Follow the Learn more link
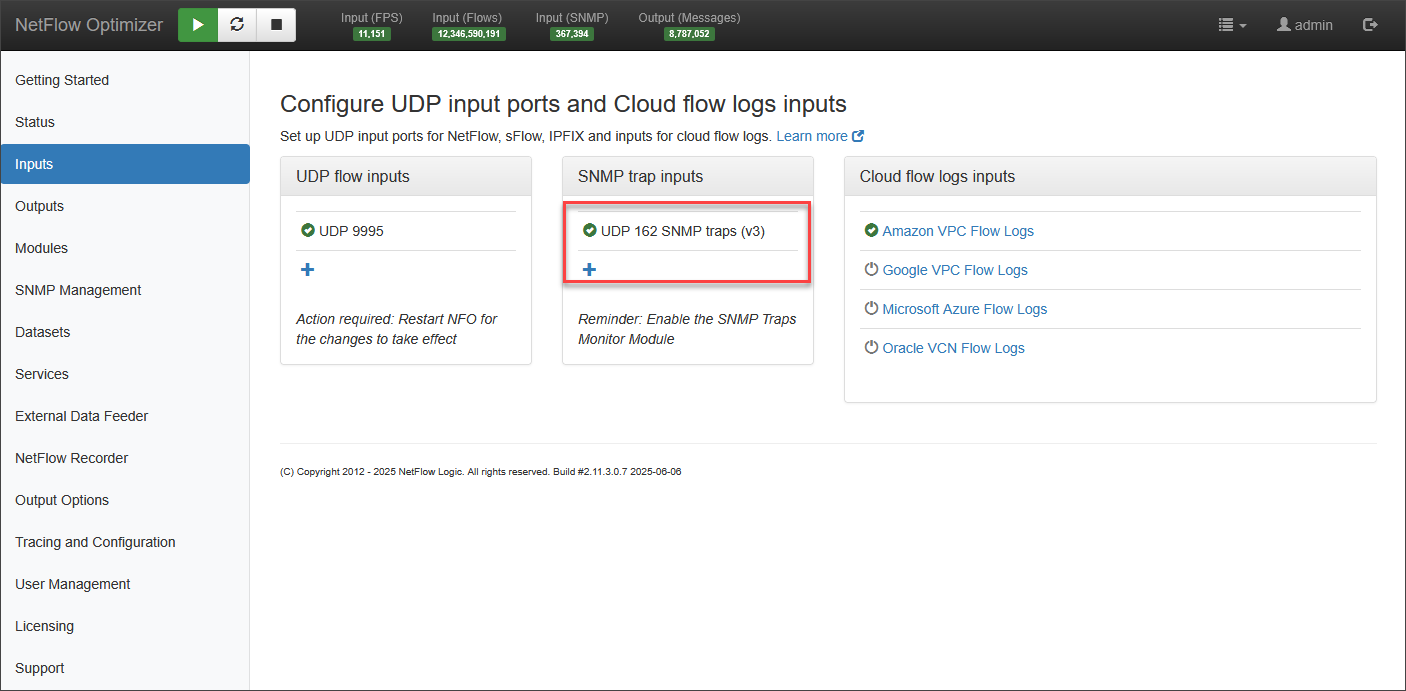Screen dimensions: 1406x691 click(x=812, y=136)
